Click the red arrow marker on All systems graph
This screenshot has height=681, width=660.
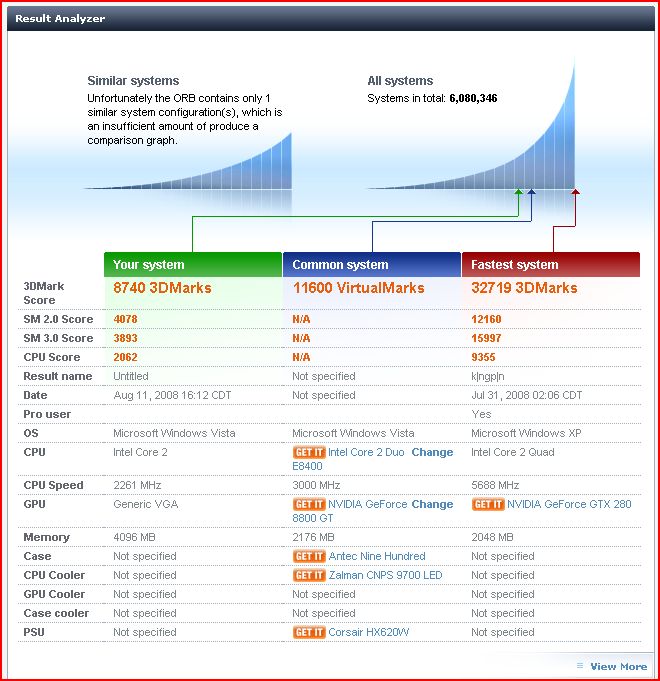point(575,192)
